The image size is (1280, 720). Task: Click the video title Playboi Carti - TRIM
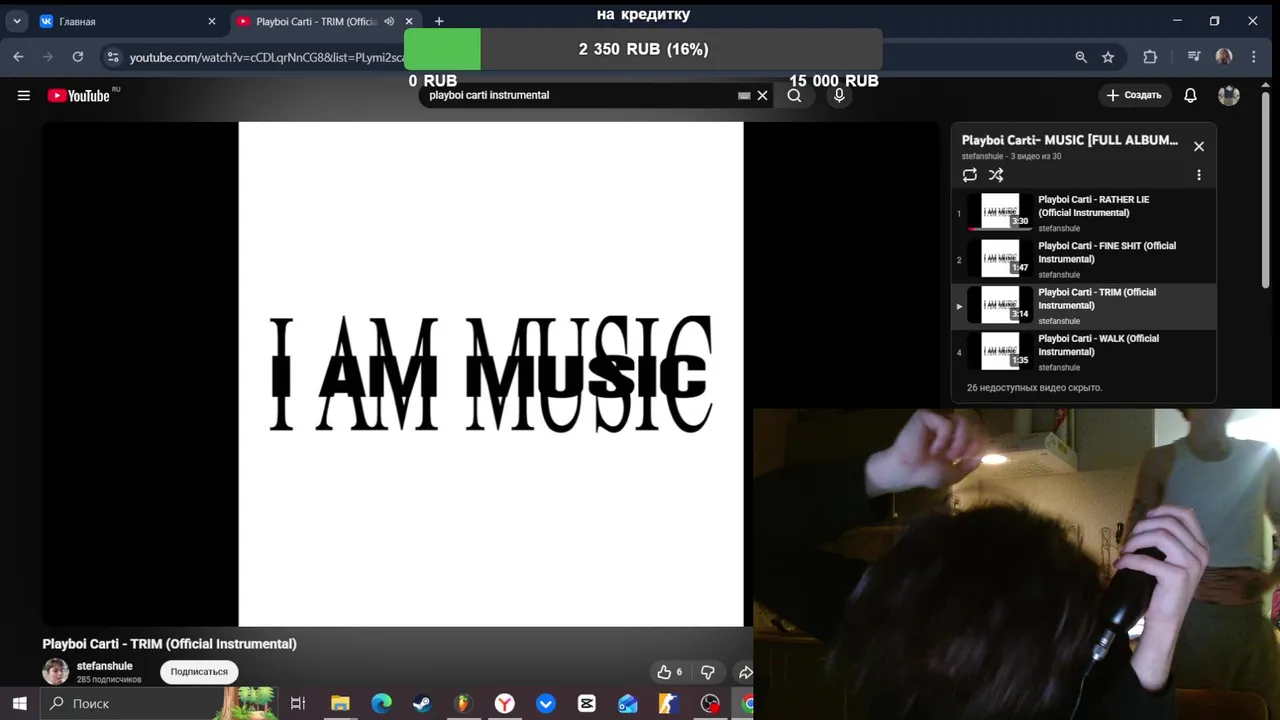169,644
